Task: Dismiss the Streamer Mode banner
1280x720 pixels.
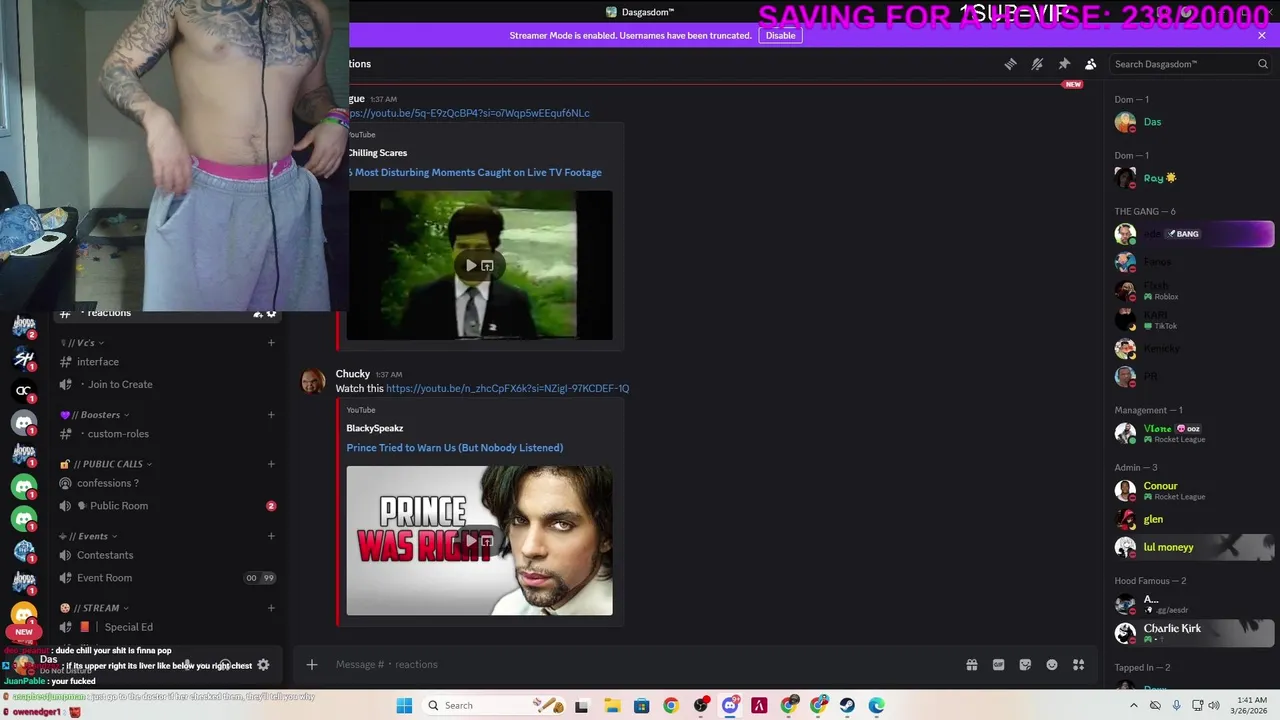Action: coord(1262,35)
